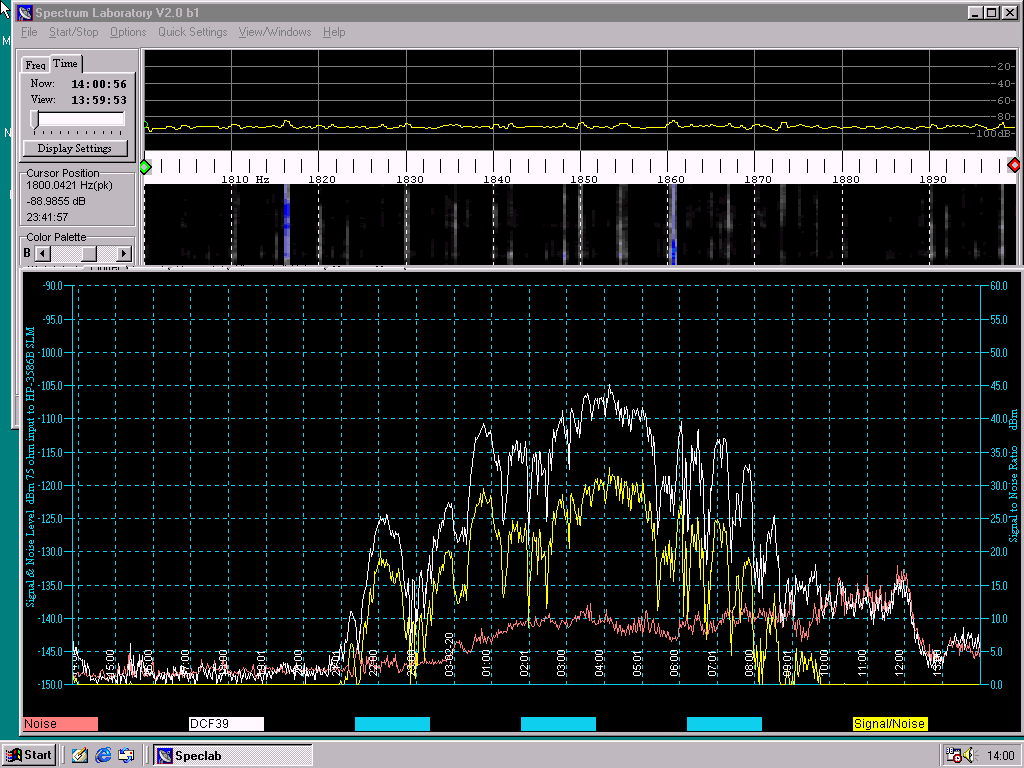This screenshot has height=768, width=1024.
Task: Open the Start/Stop menu
Action: click(73, 32)
